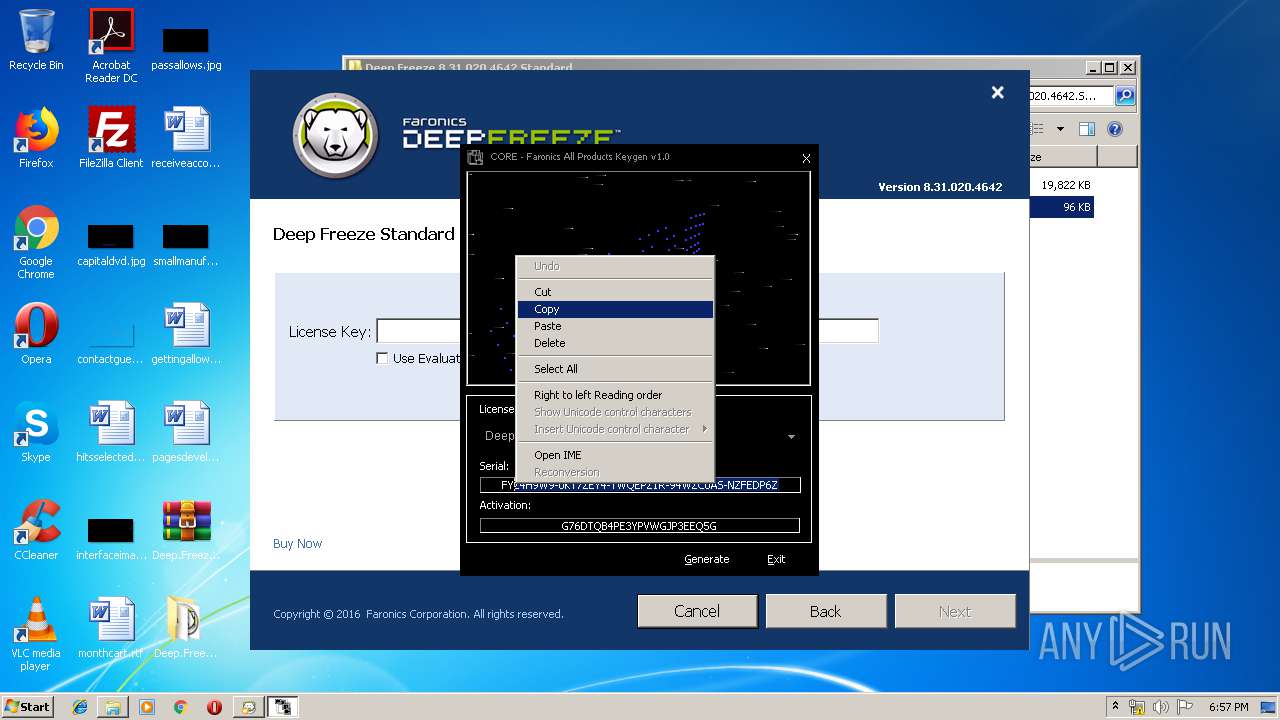Click Exit in the keygen window

pos(776,559)
